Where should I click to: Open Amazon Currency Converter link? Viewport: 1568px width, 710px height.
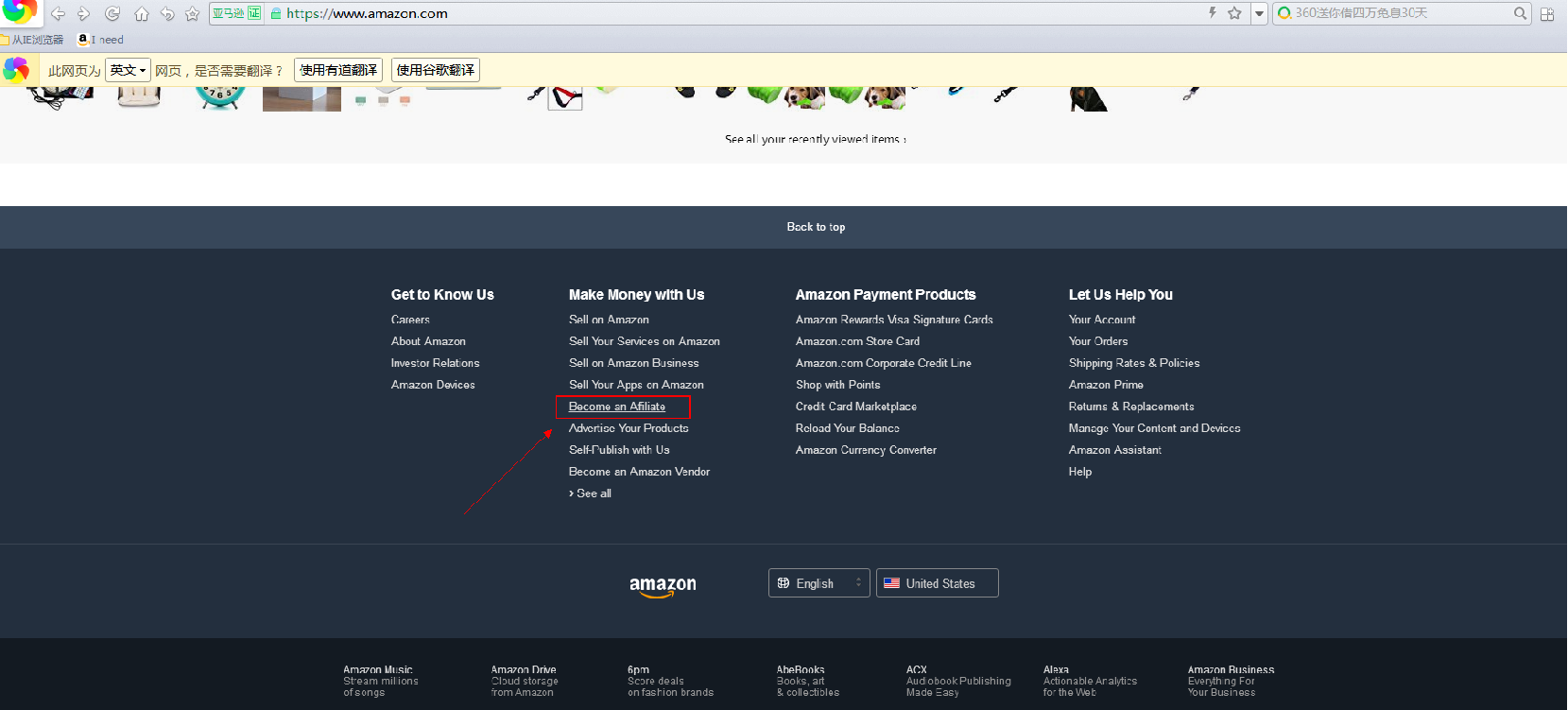866,450
